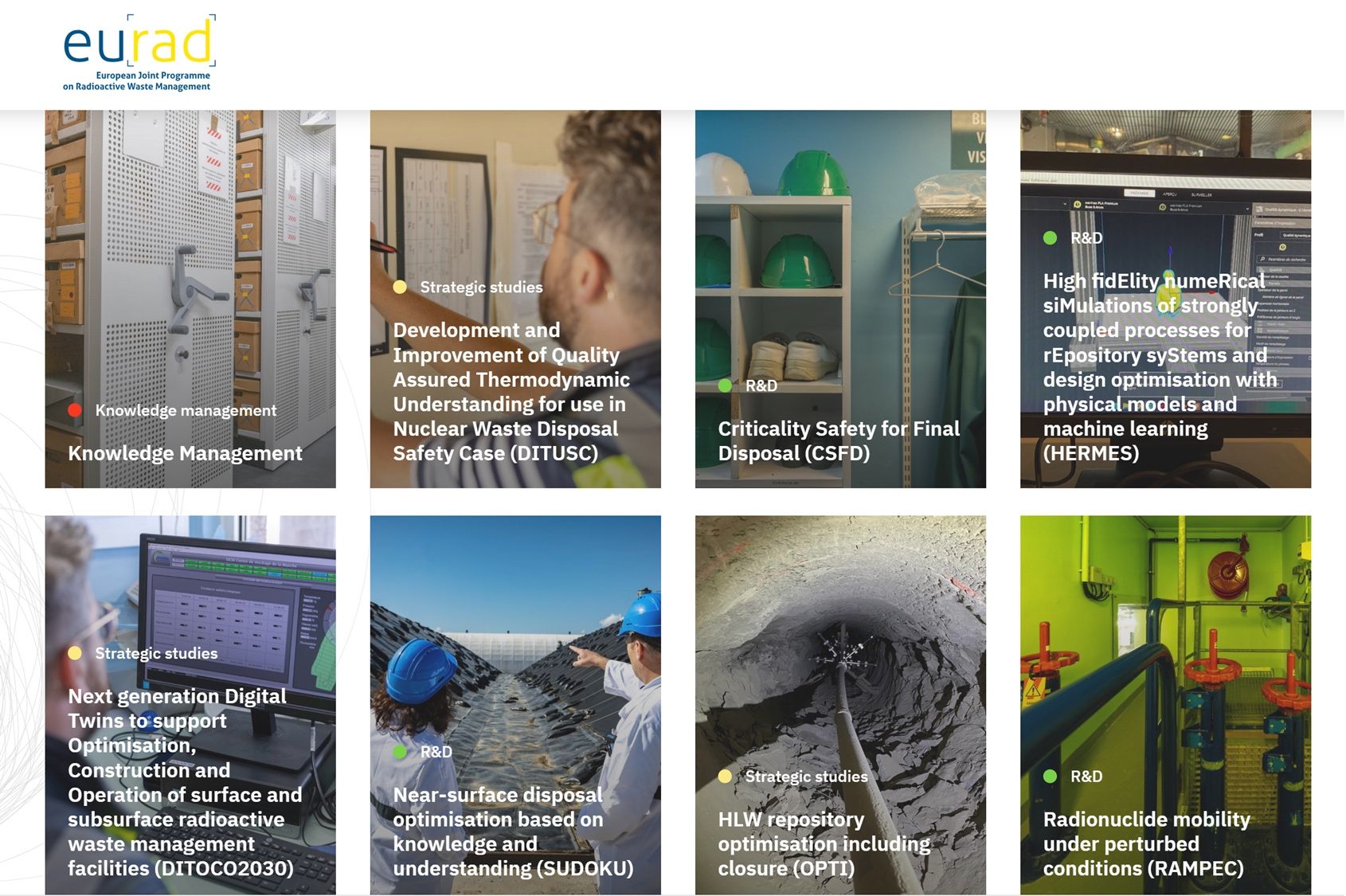Open the HERMES numerical simulations project title
The height and width of the screenshot is (896, 1346).
(x=1160, y=366)
